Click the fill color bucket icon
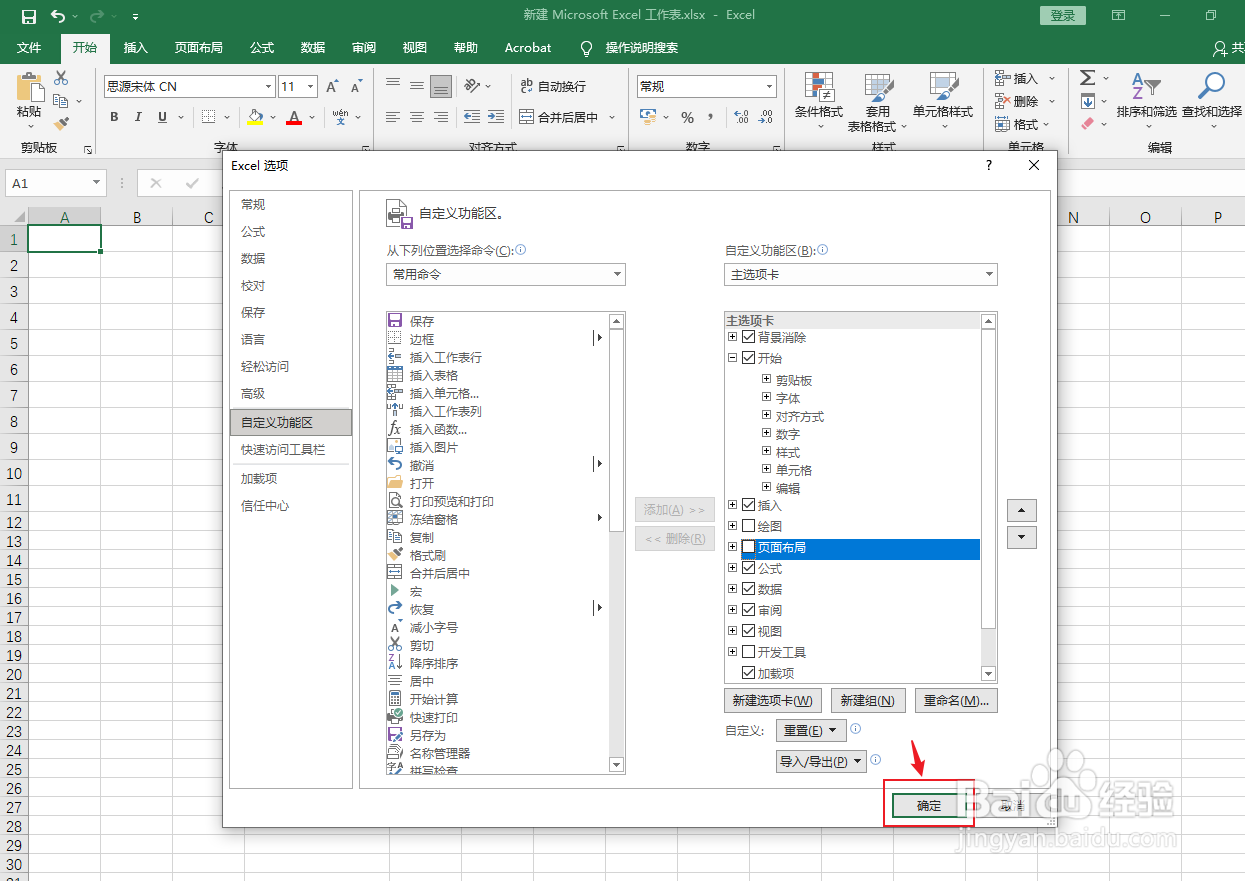Image resolution: width=1245 pixels, height=881 pixels. [255, 117]
